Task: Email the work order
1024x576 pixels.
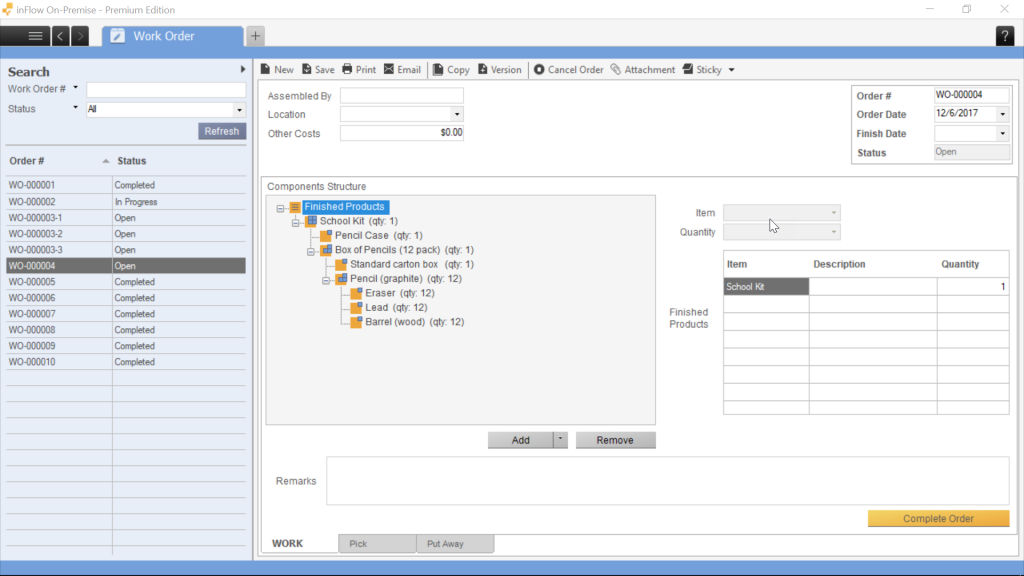Action: pyautogui.click(x=402, y=70)
